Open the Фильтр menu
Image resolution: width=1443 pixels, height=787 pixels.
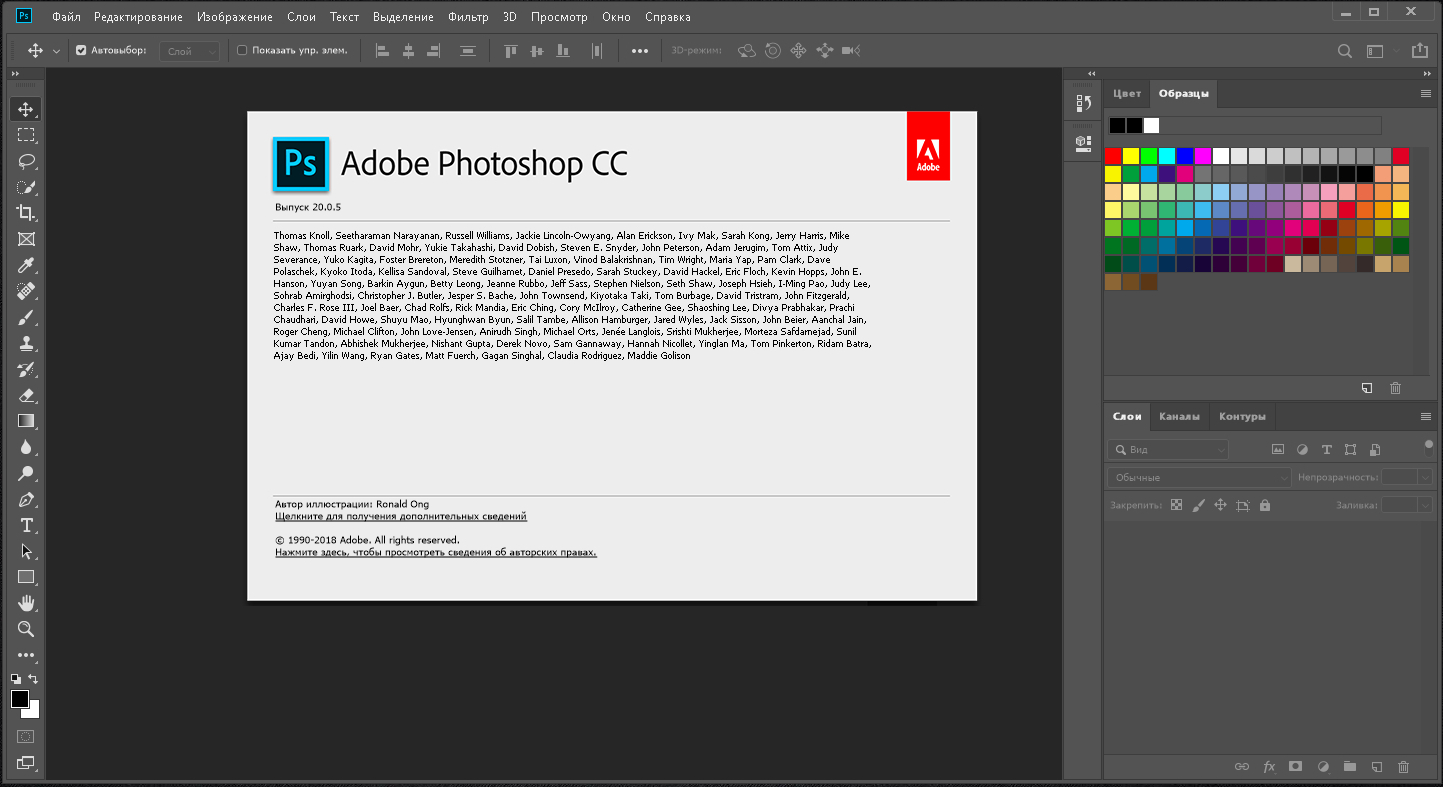[468, 17]
